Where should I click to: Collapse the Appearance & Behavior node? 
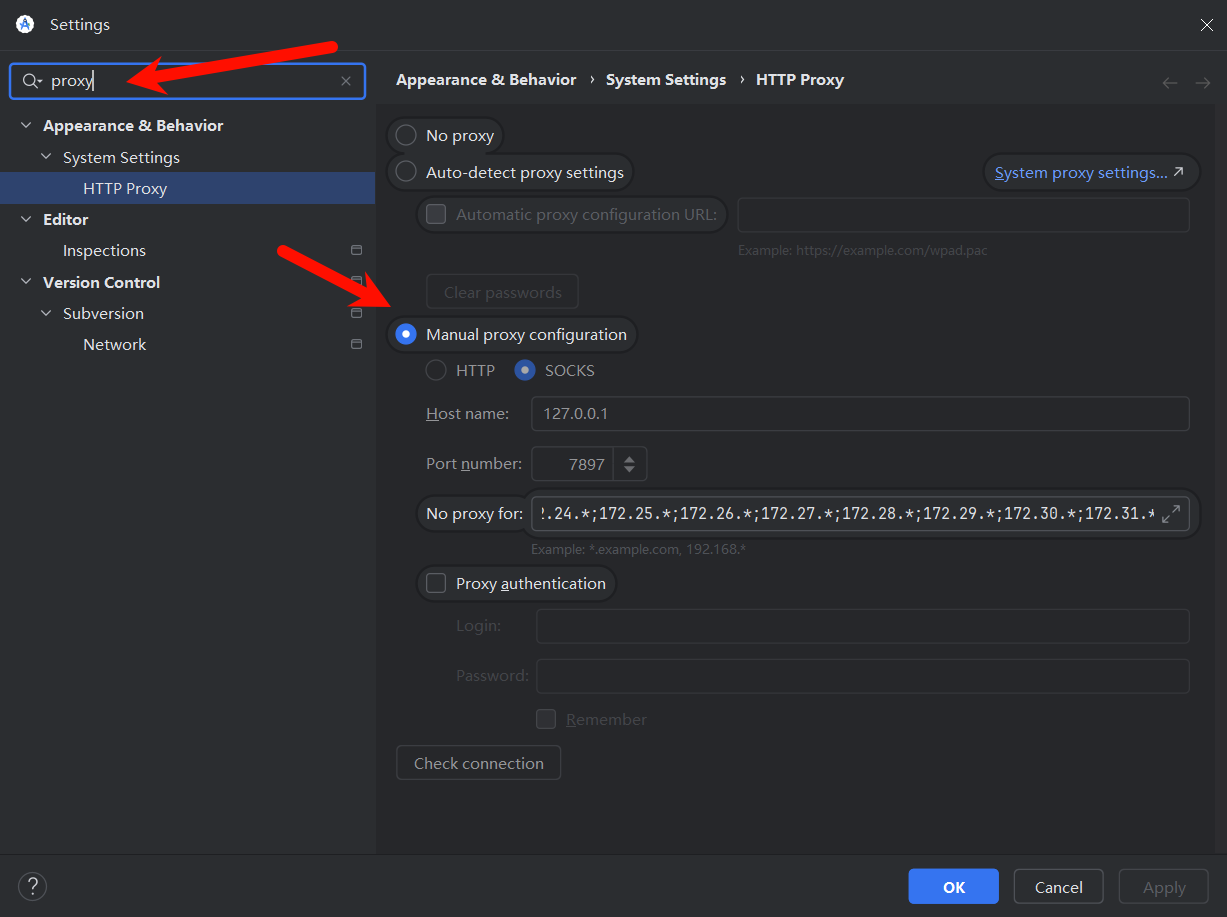pos(26,126)
